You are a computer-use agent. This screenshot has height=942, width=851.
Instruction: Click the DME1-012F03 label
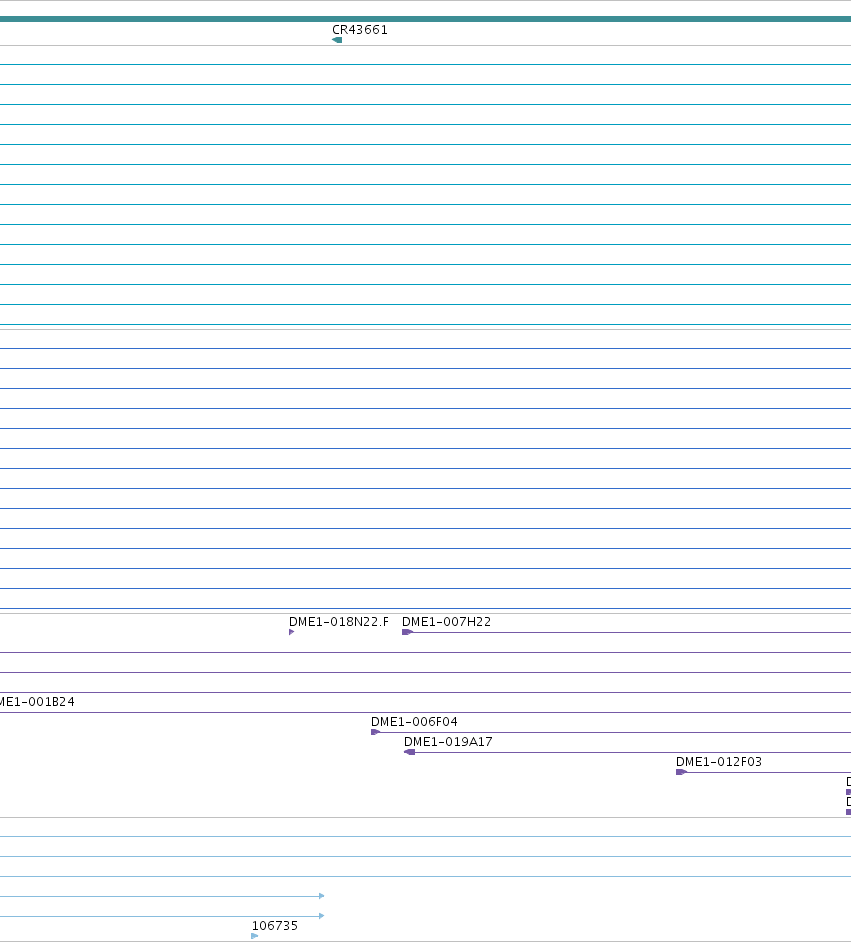(x=719, y=762)
